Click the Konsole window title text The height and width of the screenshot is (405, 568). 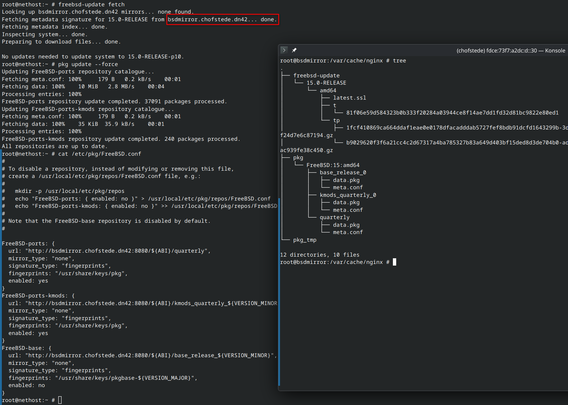coord(511,50)
